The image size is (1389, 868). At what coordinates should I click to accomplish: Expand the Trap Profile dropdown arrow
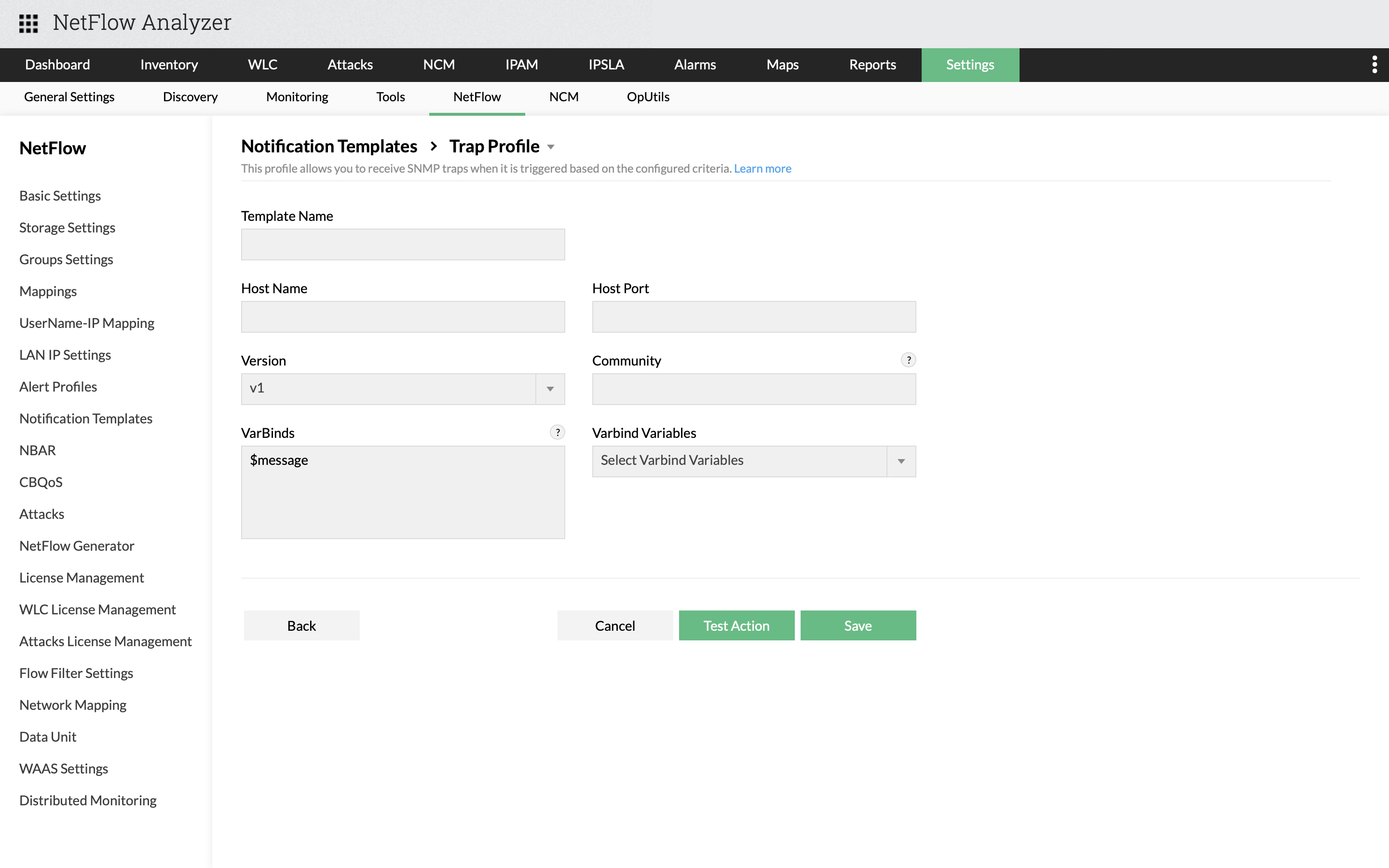click(551, 147)
